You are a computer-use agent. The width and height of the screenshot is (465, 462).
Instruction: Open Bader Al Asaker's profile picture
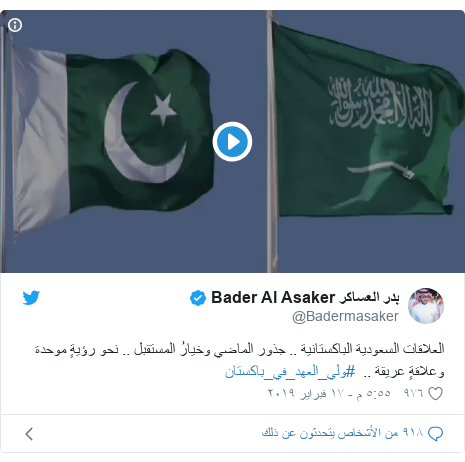click(x=426, y=306)
